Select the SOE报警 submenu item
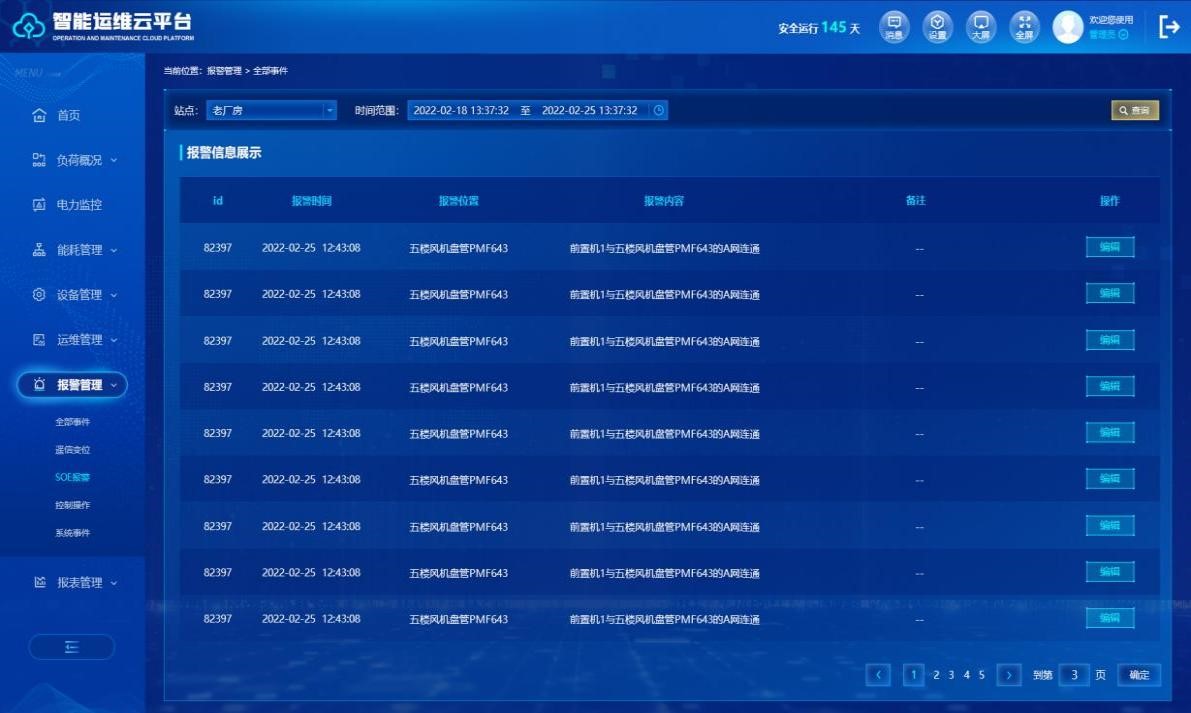 [x=72, y=478]
